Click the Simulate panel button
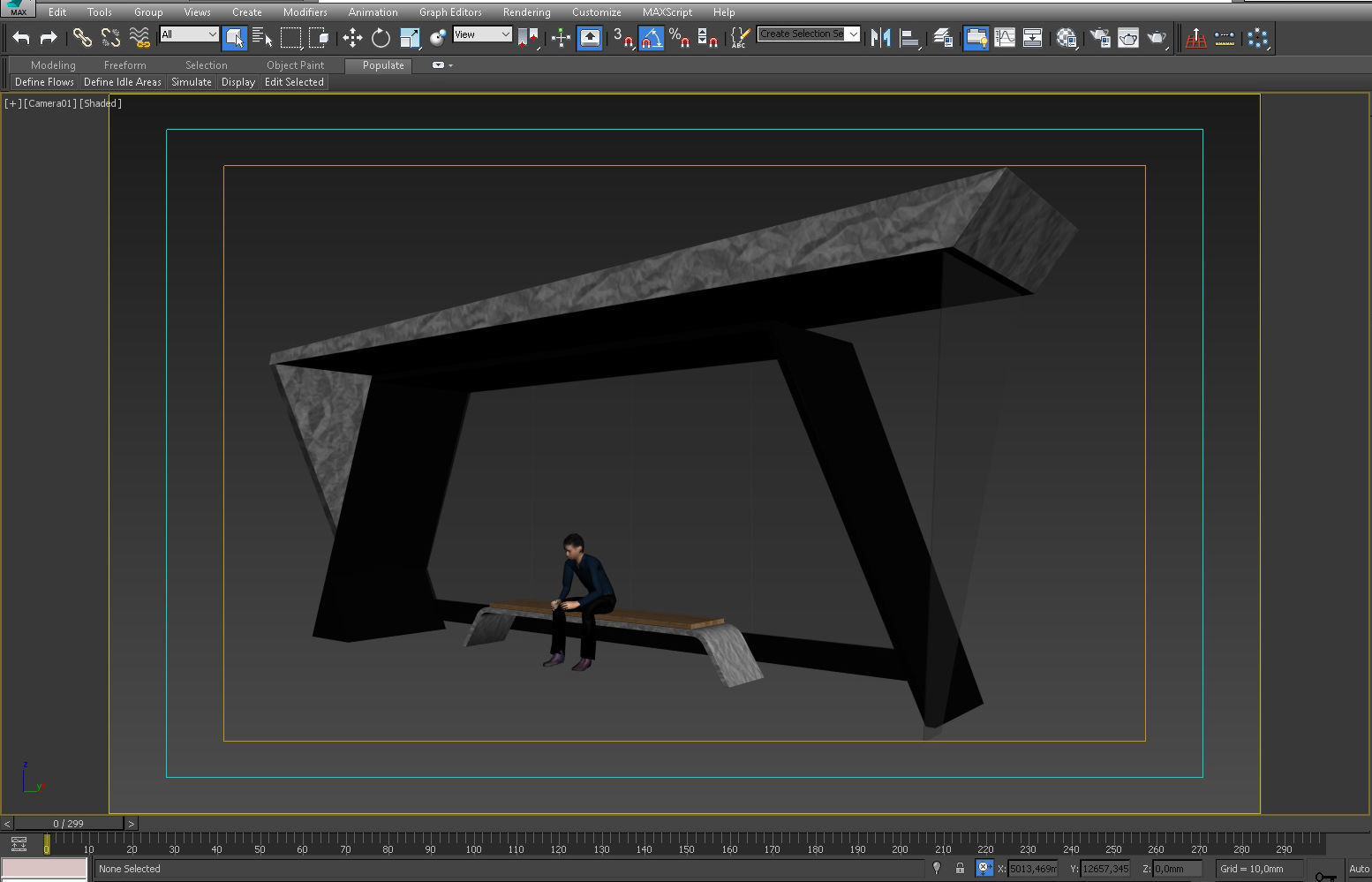This screenshot has height=882, width=1372. (192, 82)
